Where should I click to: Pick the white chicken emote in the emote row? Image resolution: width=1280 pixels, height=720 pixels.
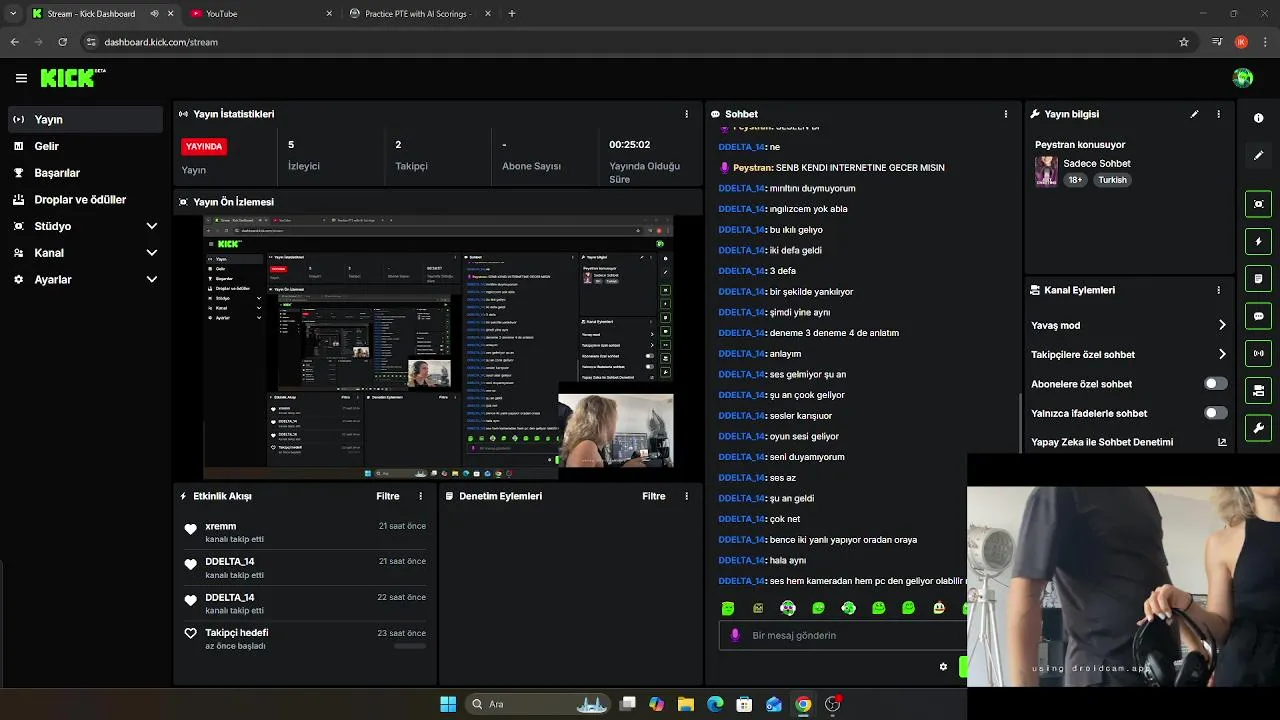tap(939, 608)
